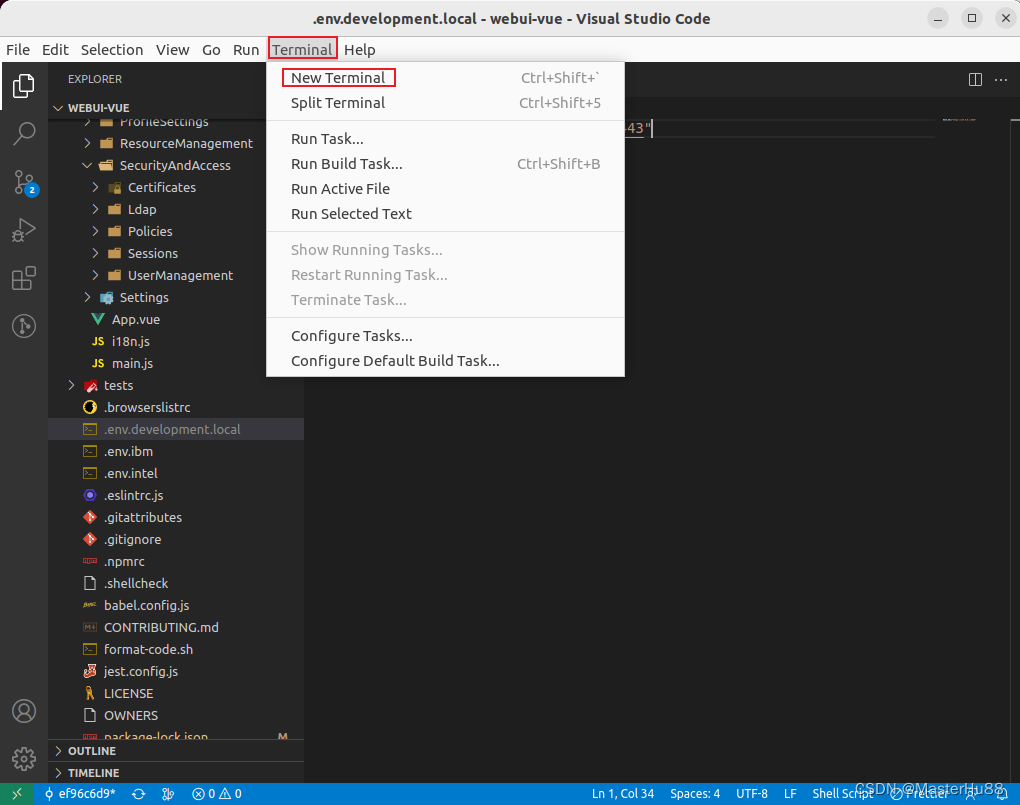Open the Accounts icon above settings gear
This screenshot has width=1020, height=805.
(23, 711)
